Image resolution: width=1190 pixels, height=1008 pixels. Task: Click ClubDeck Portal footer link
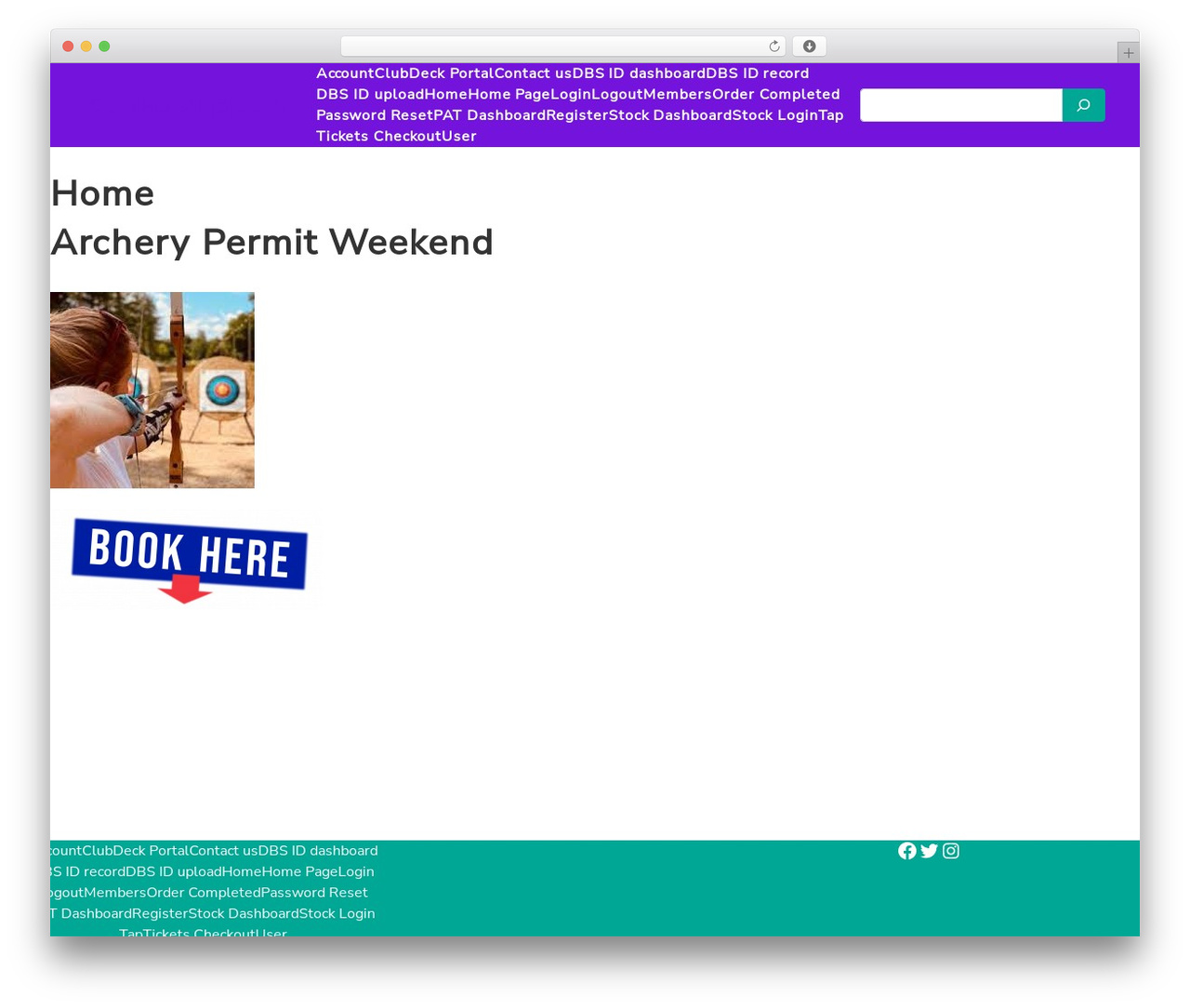135,851
